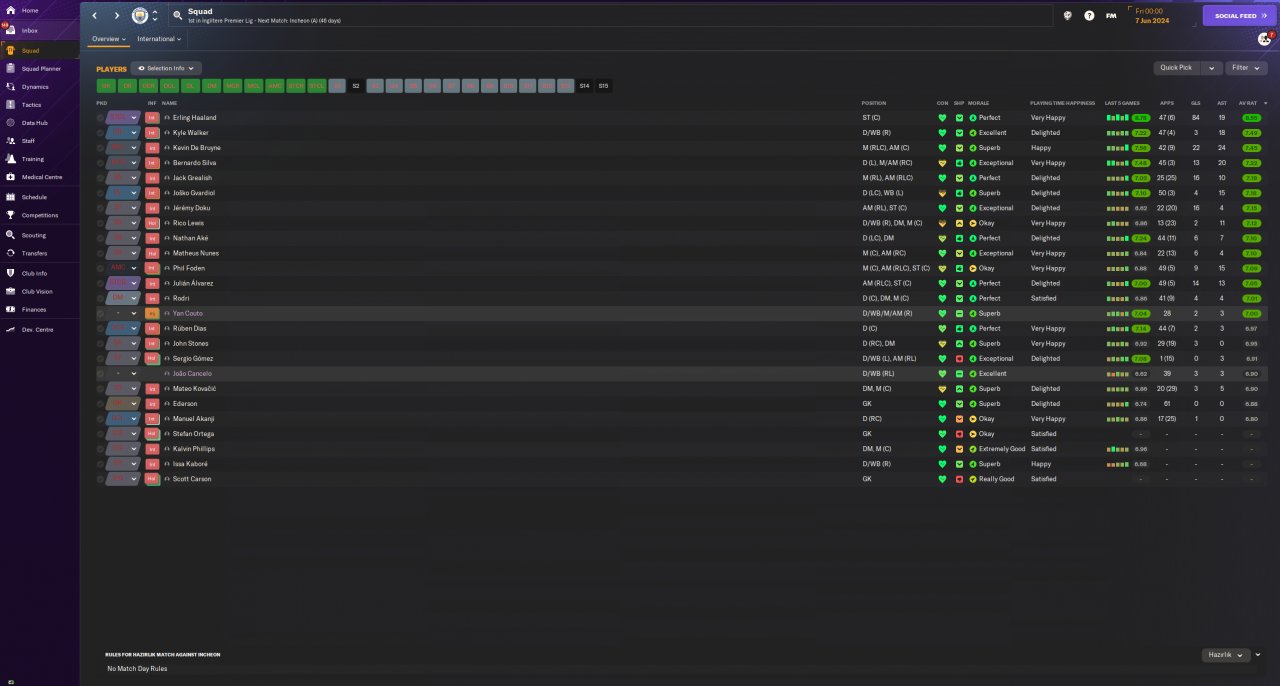
Task: Go forward with the right arrow
Action: 116,16
